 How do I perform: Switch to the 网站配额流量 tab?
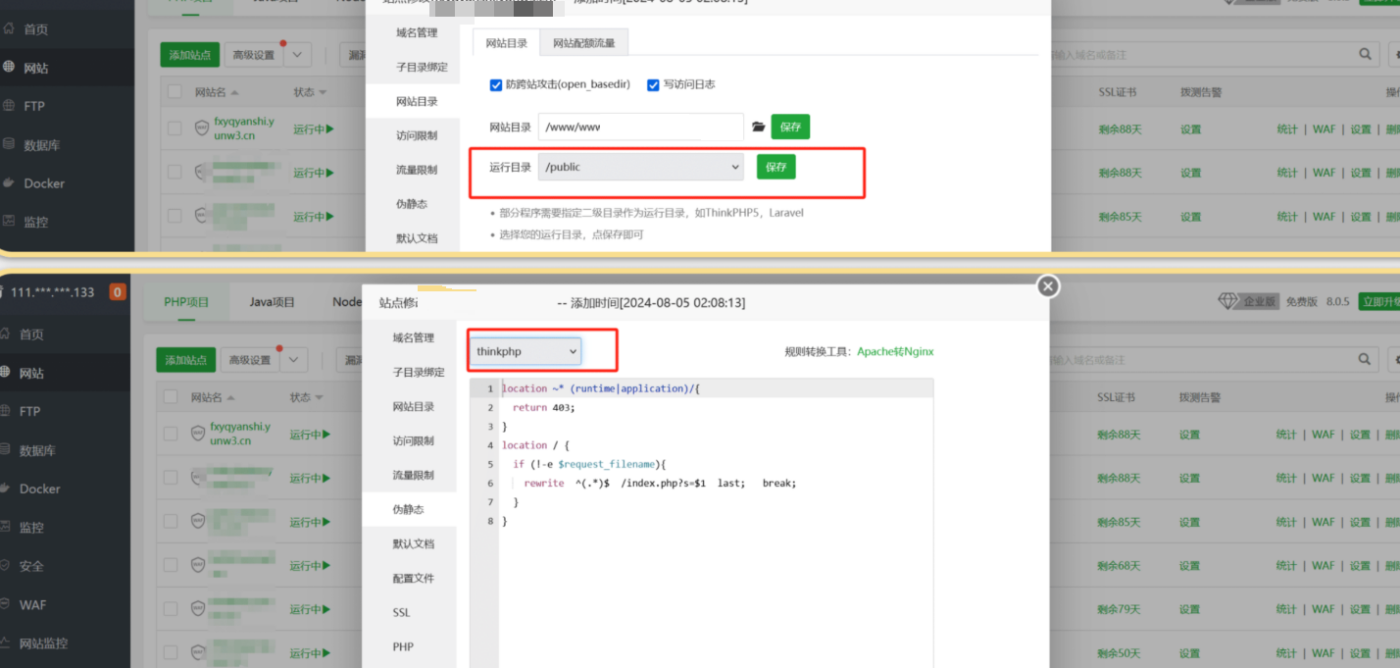pos(584,43)
